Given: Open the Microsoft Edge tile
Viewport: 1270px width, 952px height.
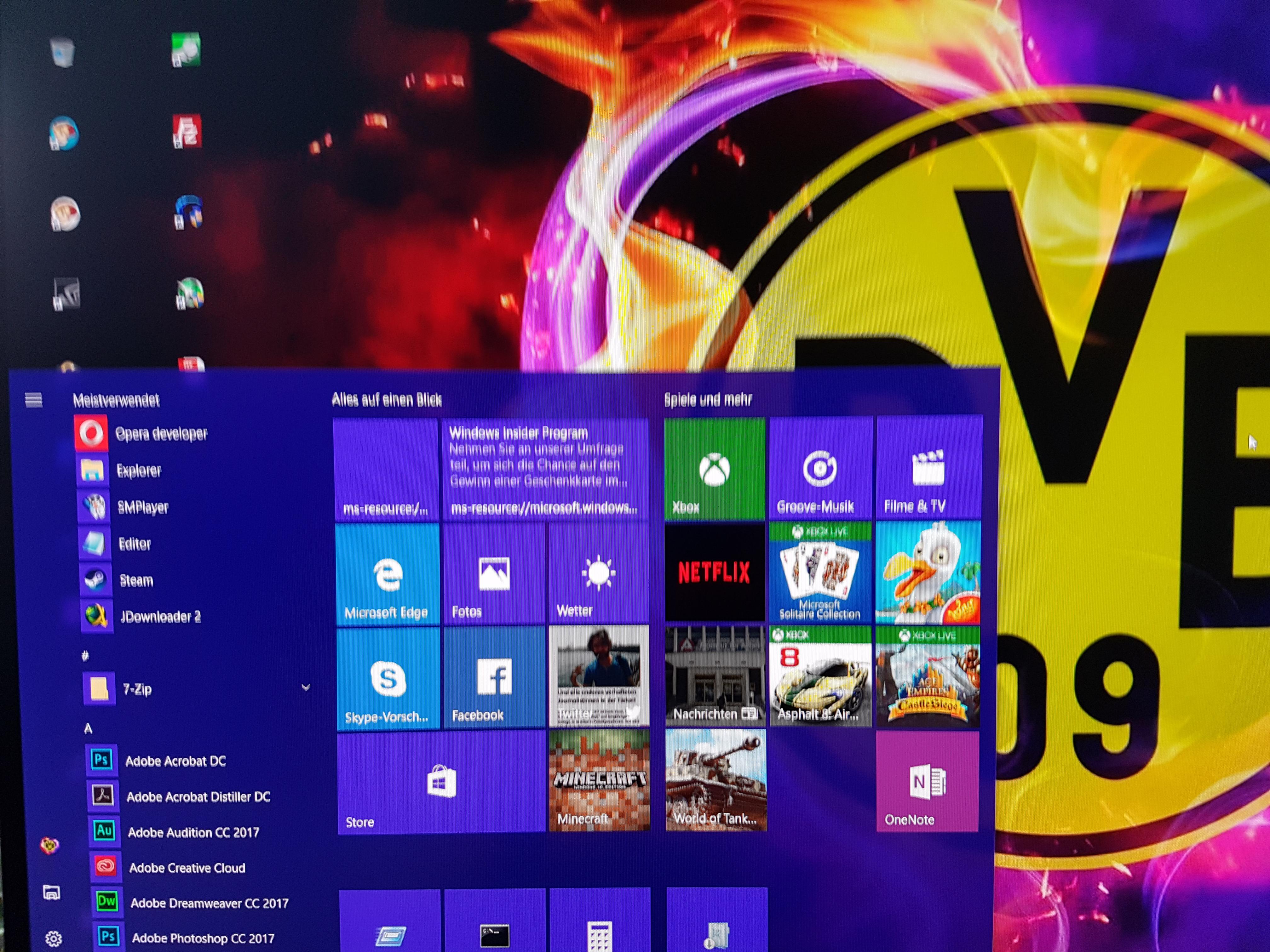Looking at the screenshot, I should tap(388, 574).
